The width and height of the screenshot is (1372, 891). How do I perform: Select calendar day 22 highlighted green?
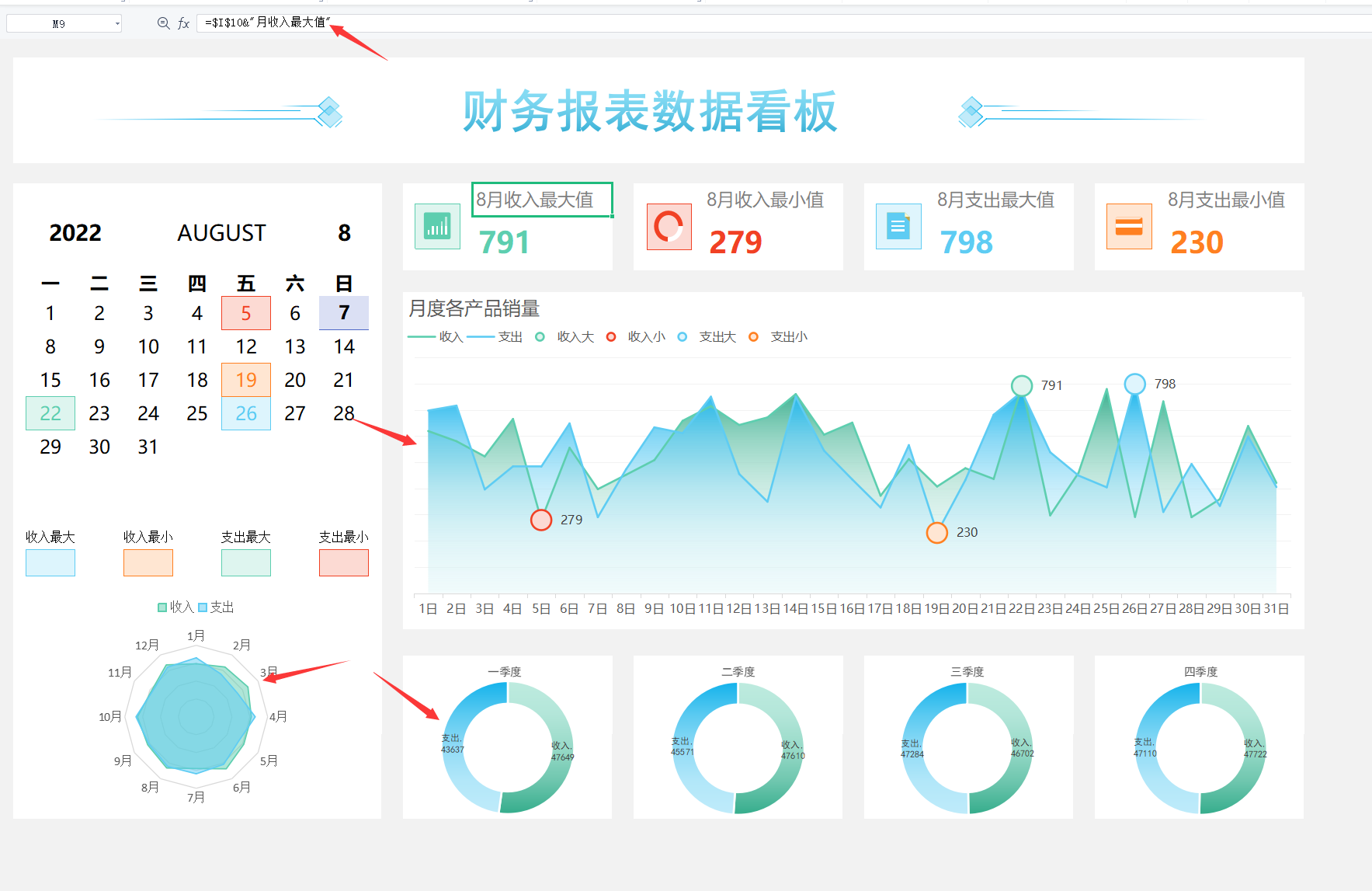(50, 413)
